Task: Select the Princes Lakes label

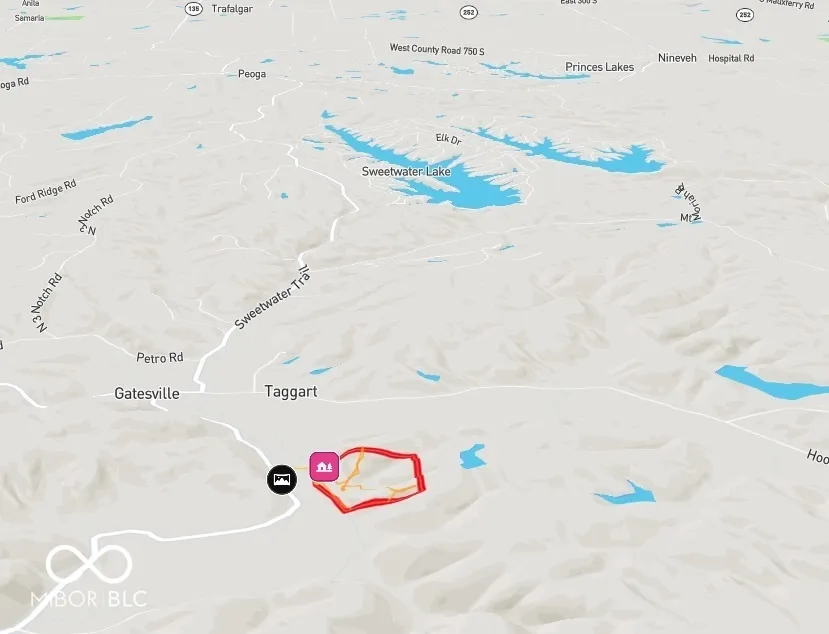Action: coord(600,67)
